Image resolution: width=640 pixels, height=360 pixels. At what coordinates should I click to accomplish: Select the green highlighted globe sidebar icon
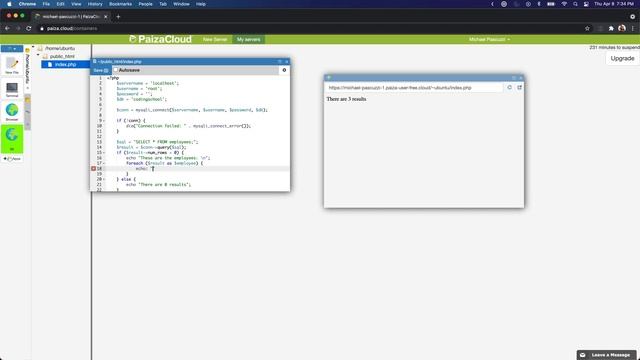point(12,138)
